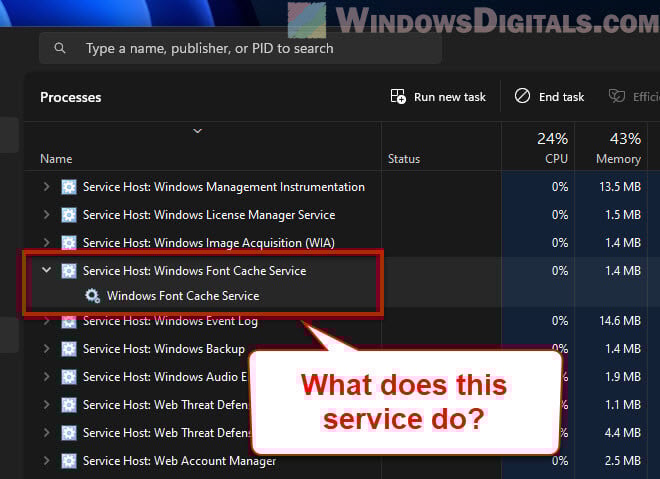Click the End task circle-slash icon
This screenshot has width=660, height=479.
pos(522,96)
